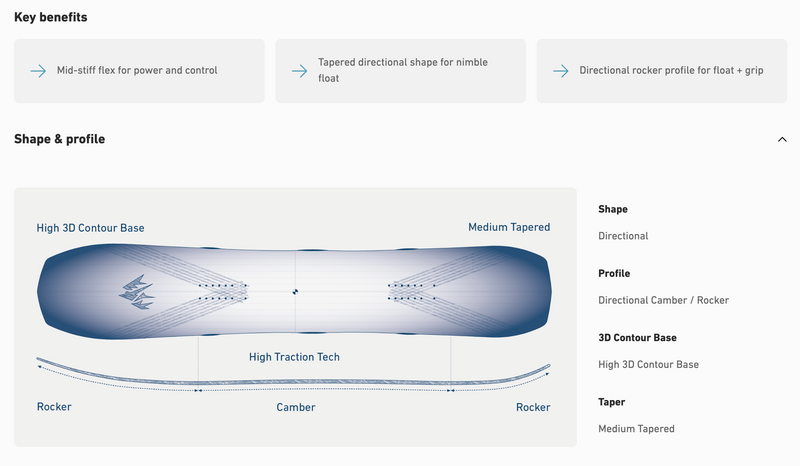
Task: Open the Directional rocker profile benefit card
Action: click(662, 71)
